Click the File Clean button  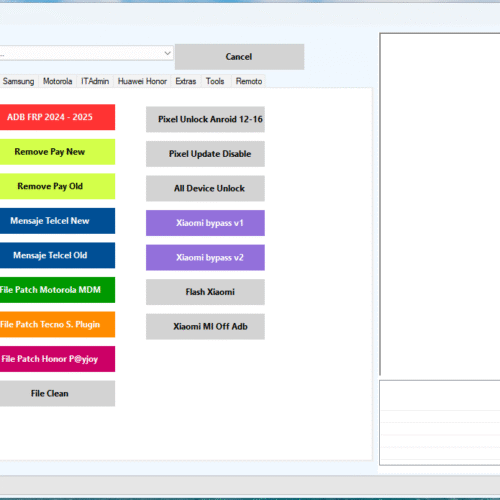point(57,393)
